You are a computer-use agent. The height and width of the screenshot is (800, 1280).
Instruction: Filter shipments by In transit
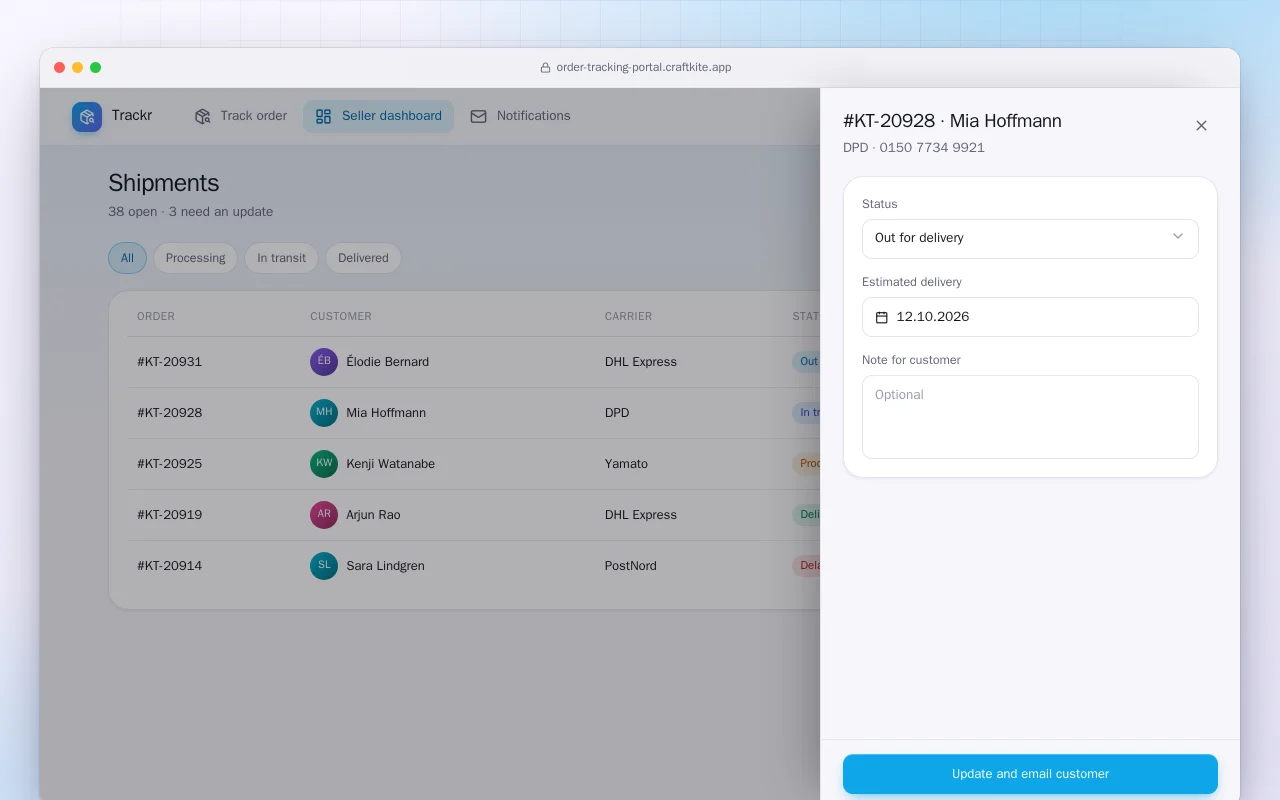[x=281, y=258]
